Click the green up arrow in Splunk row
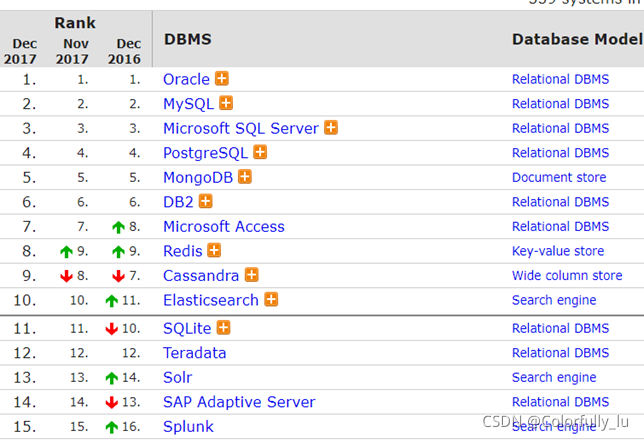The image size is (644, 440). pyautogui.click(x=112, y=427)
